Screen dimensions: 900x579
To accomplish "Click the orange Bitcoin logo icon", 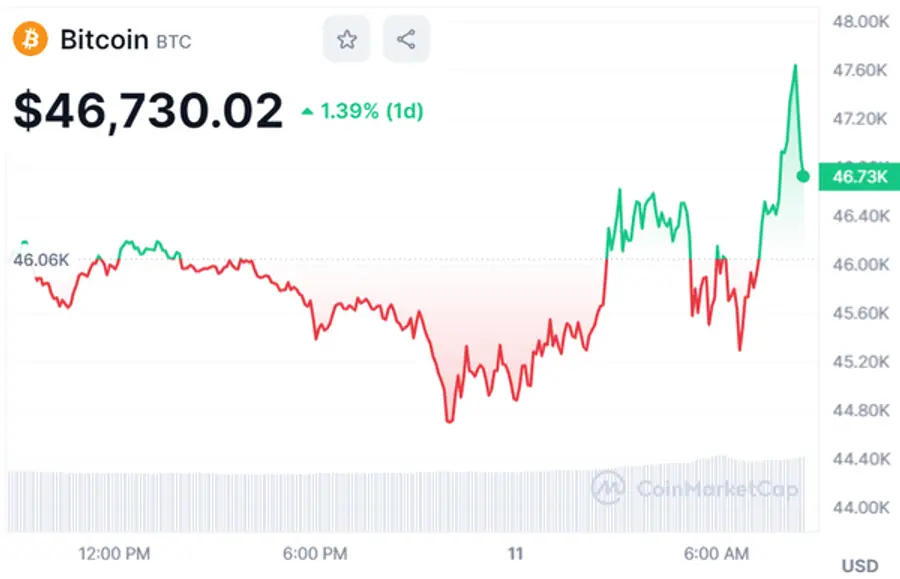I will 30,40.
